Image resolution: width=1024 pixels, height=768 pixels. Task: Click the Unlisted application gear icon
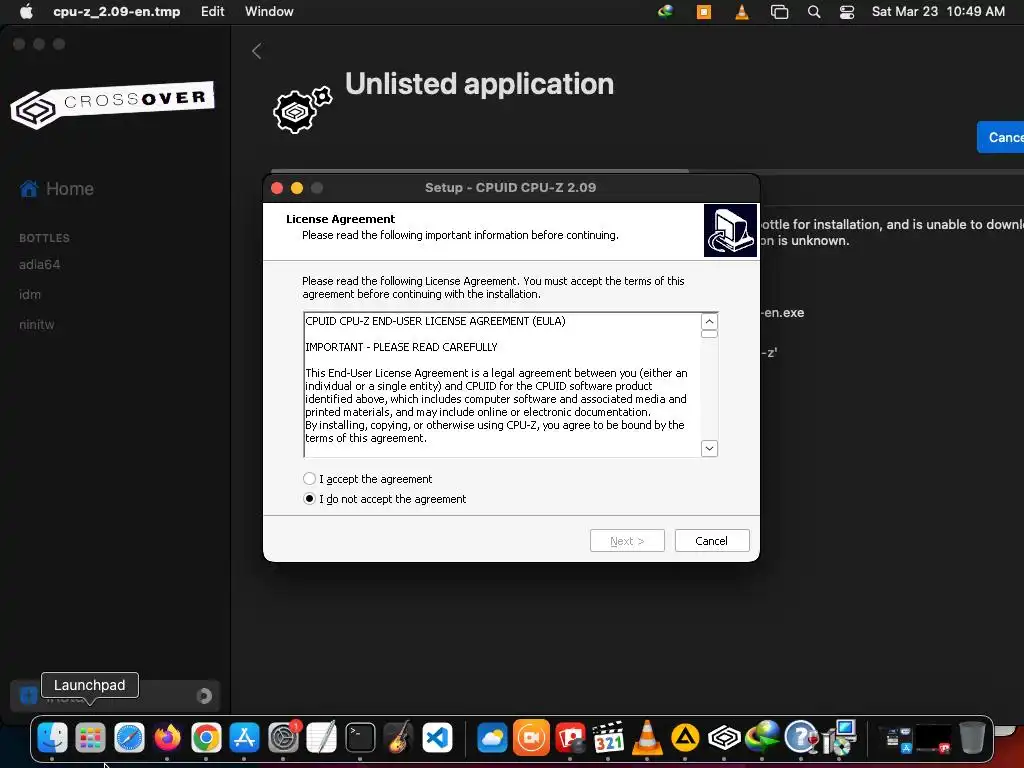click(x=302, y=109)
